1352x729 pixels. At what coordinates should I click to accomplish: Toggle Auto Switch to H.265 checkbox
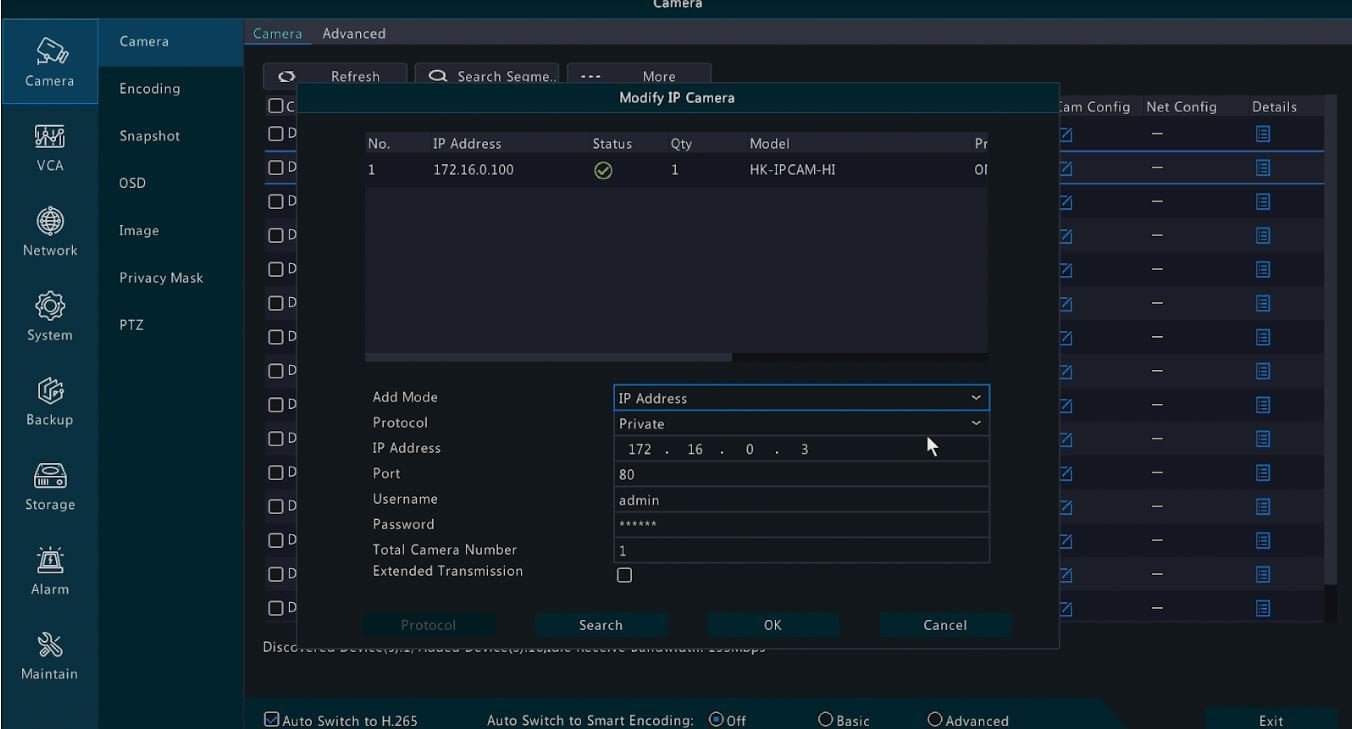pyautogui.click(x=272, y=720)
